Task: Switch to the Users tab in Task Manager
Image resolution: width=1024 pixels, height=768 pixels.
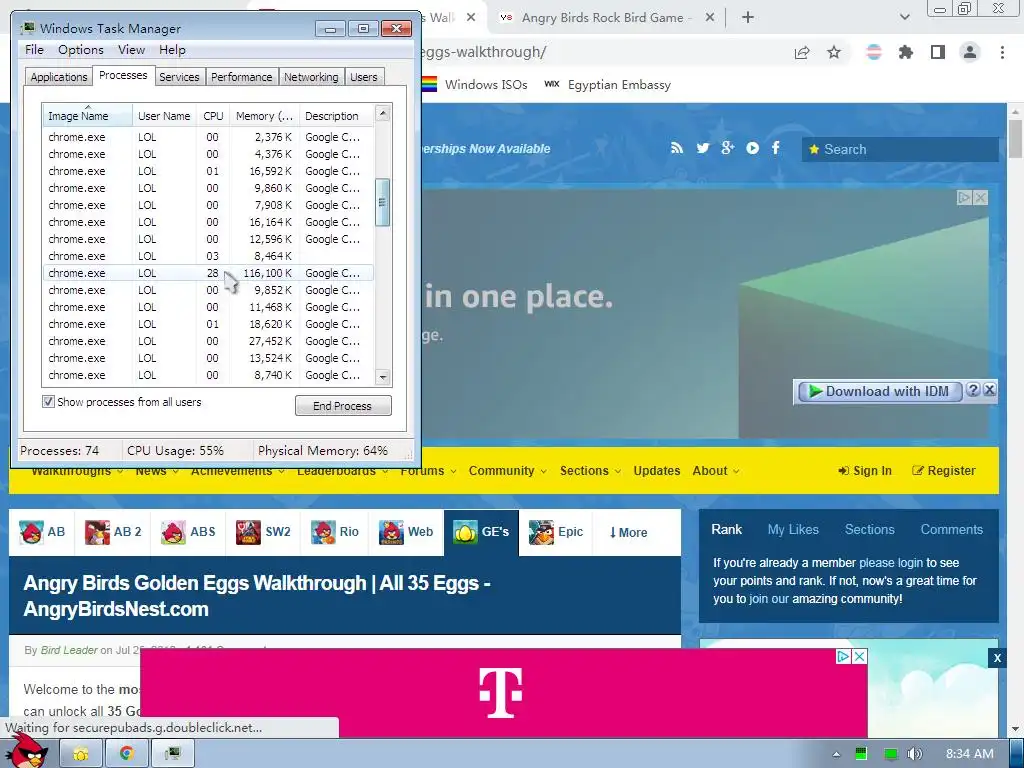Action: [364, 77]
